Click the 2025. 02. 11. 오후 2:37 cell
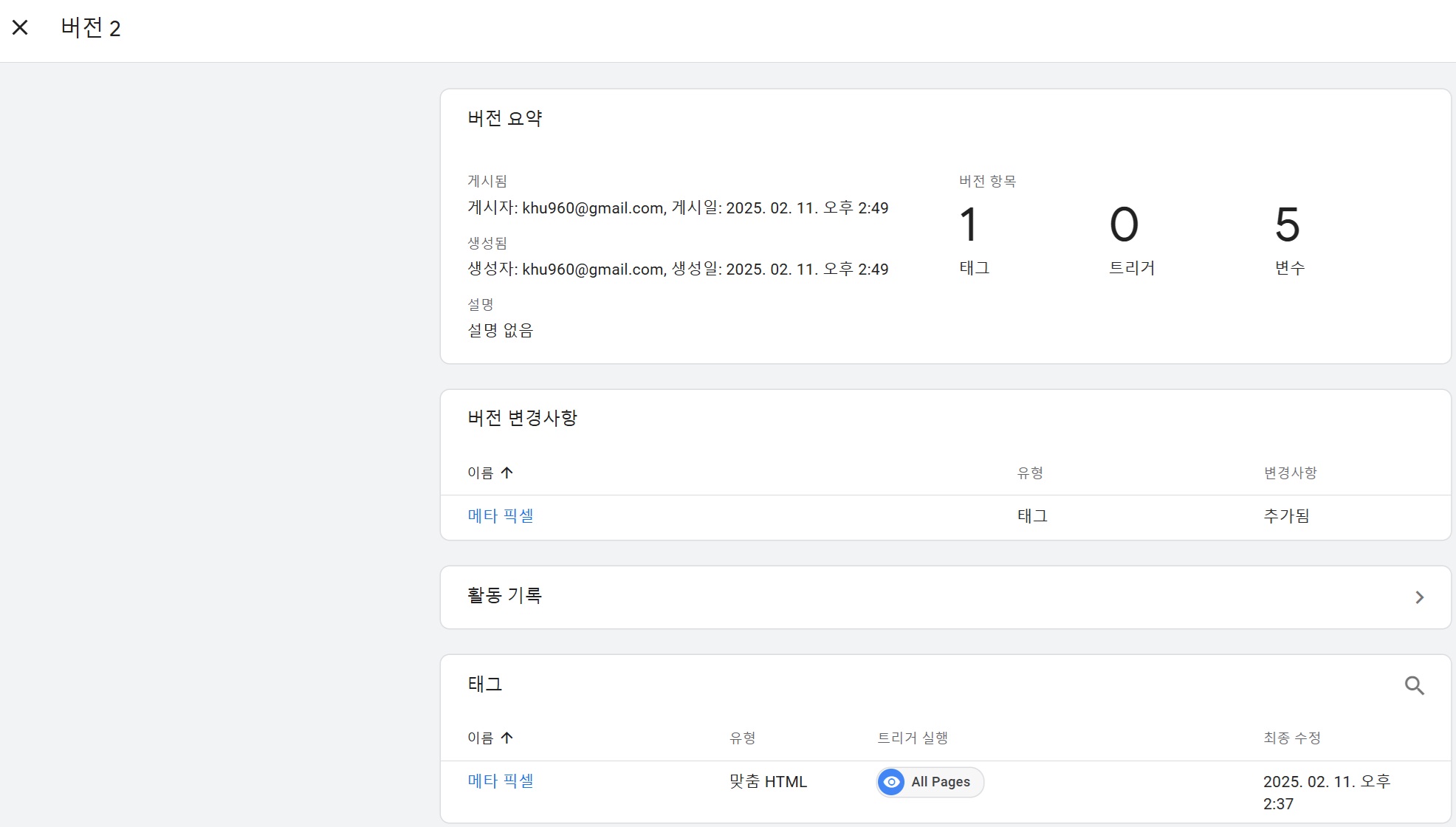 pos(1327,792)
